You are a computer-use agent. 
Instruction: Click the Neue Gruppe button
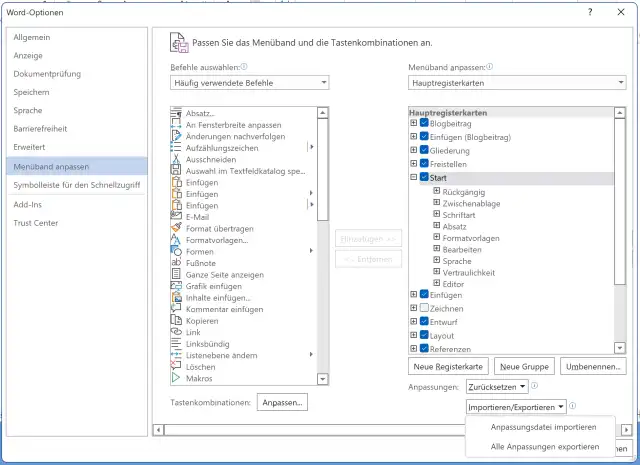524,366
